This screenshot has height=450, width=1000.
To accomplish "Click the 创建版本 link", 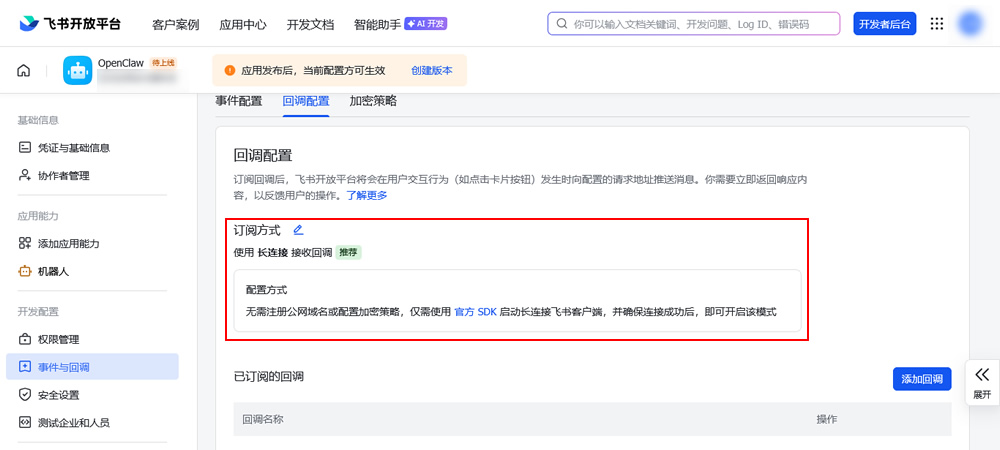I will [x=432, y=71].
